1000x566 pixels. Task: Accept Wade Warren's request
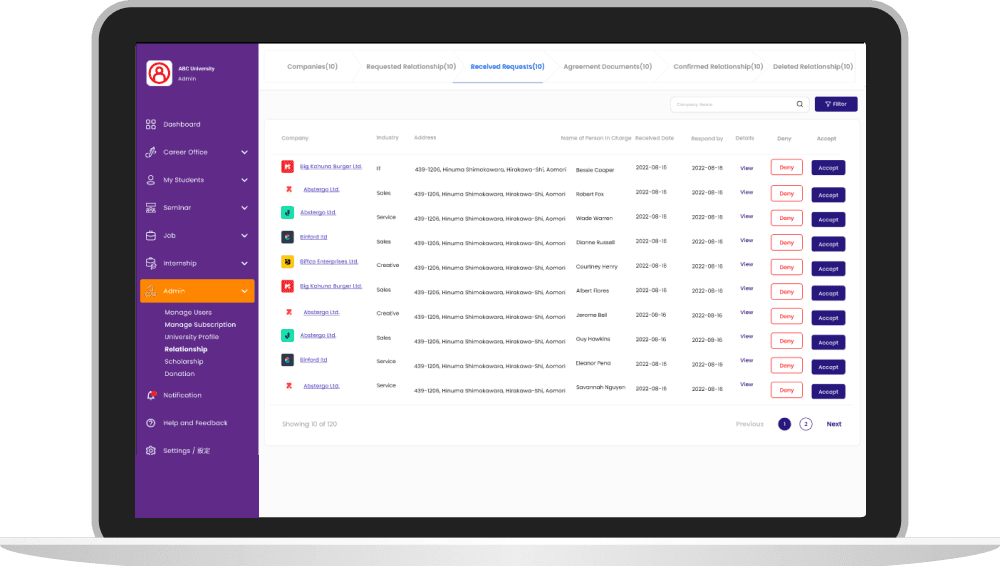(x=828, y=220)
